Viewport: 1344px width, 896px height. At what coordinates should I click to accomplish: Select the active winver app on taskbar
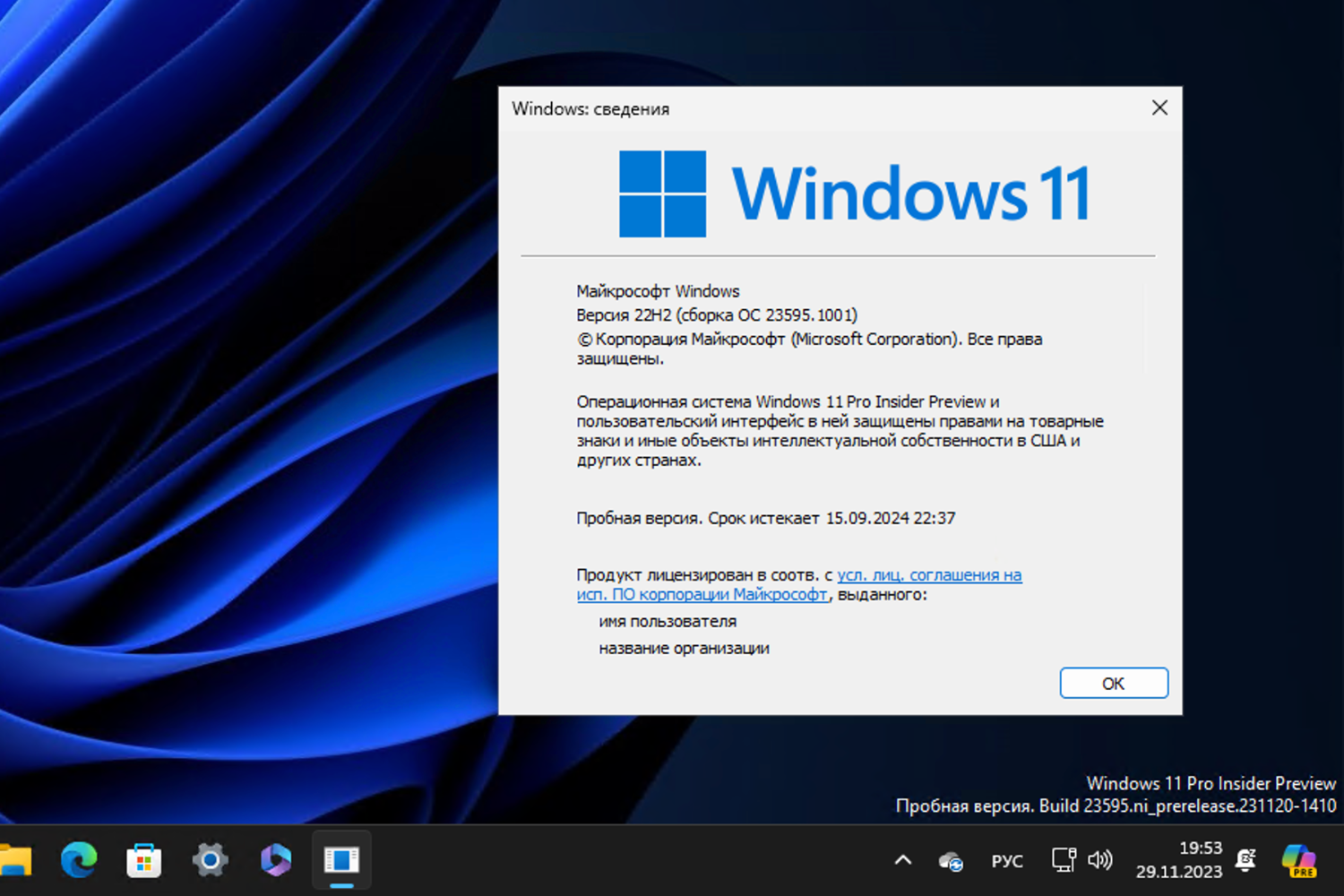pos(340,860)
